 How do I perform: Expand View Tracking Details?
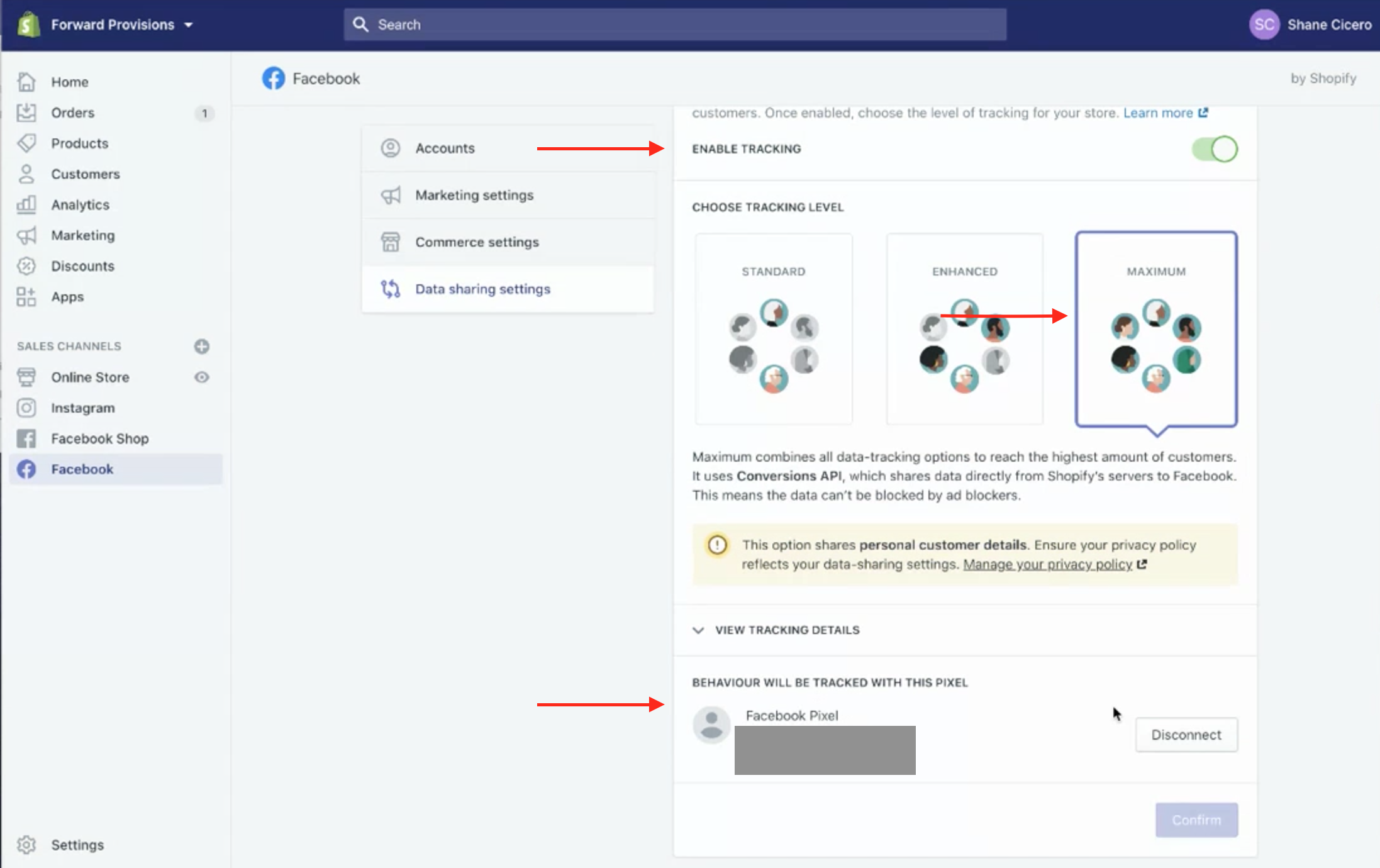(776, 630)
